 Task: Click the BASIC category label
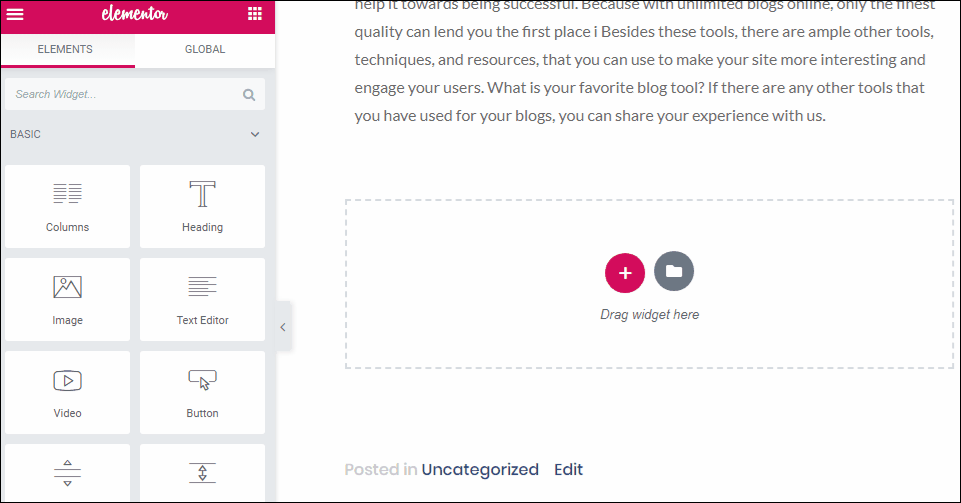click(25, 134)
